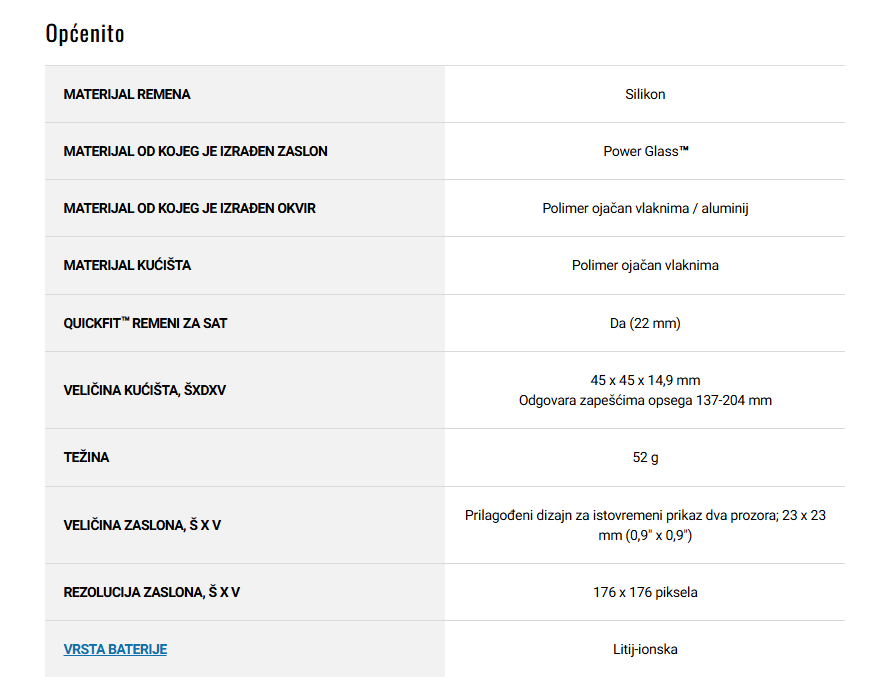Click the MATERIJAL REMENA row label
The height and width of the screenshot is (677, 875).
tap(127, 94)
